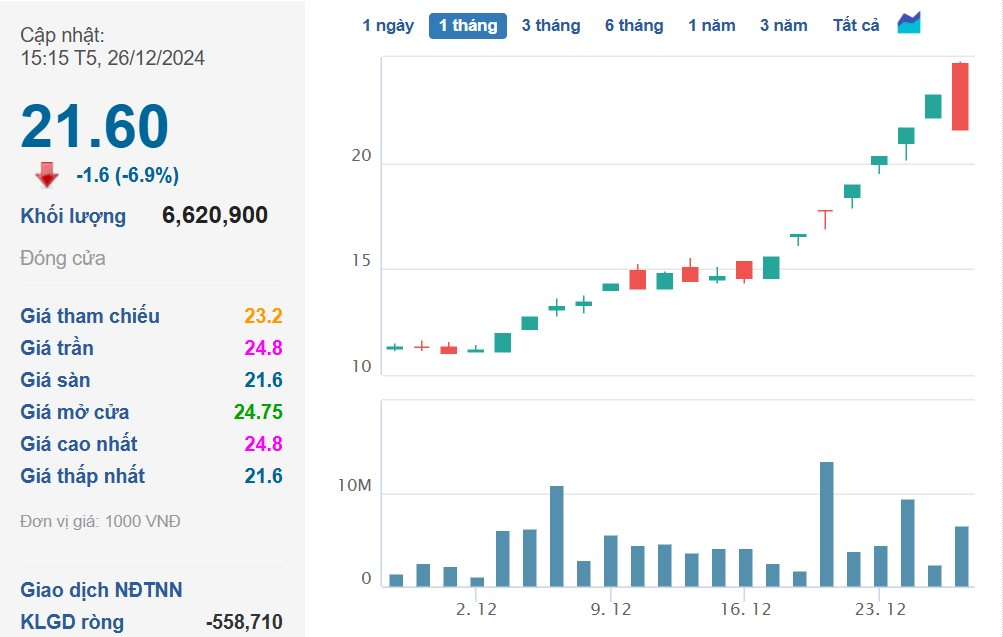Click the "Giá tham chiếu" label
Viewport: 1003px width, 637px height.
coord(90,316)
